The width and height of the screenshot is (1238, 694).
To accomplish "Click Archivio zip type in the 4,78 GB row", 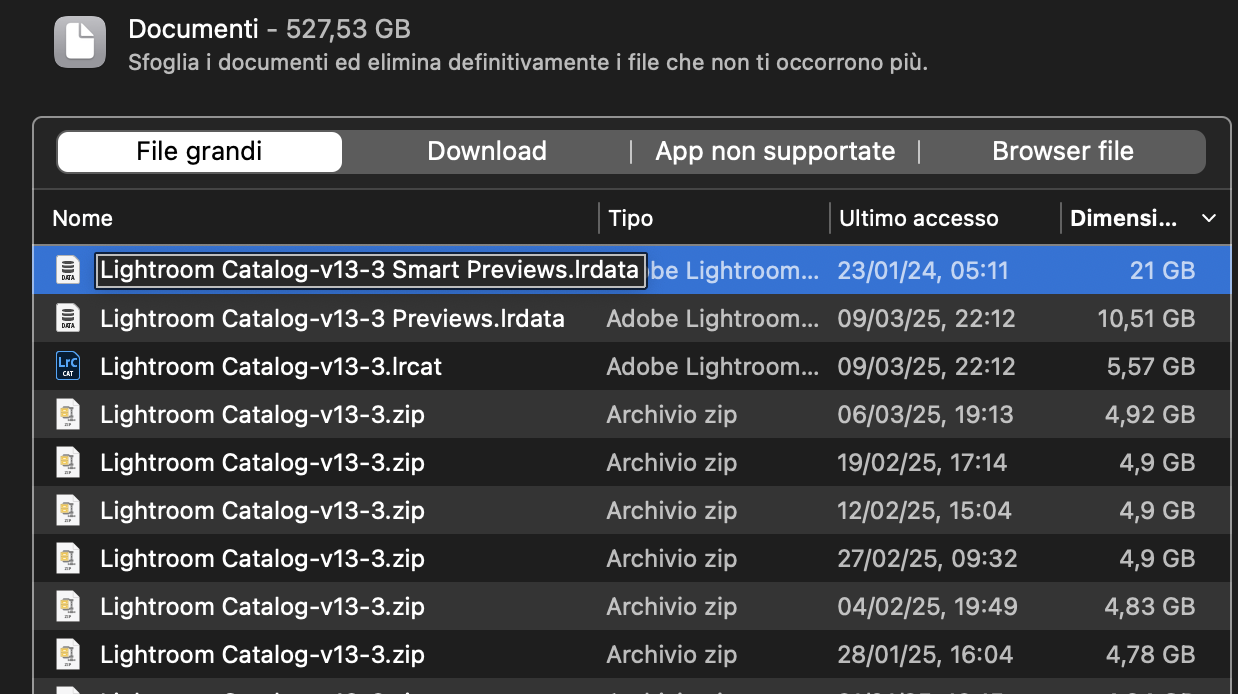I will click(671, 654).
